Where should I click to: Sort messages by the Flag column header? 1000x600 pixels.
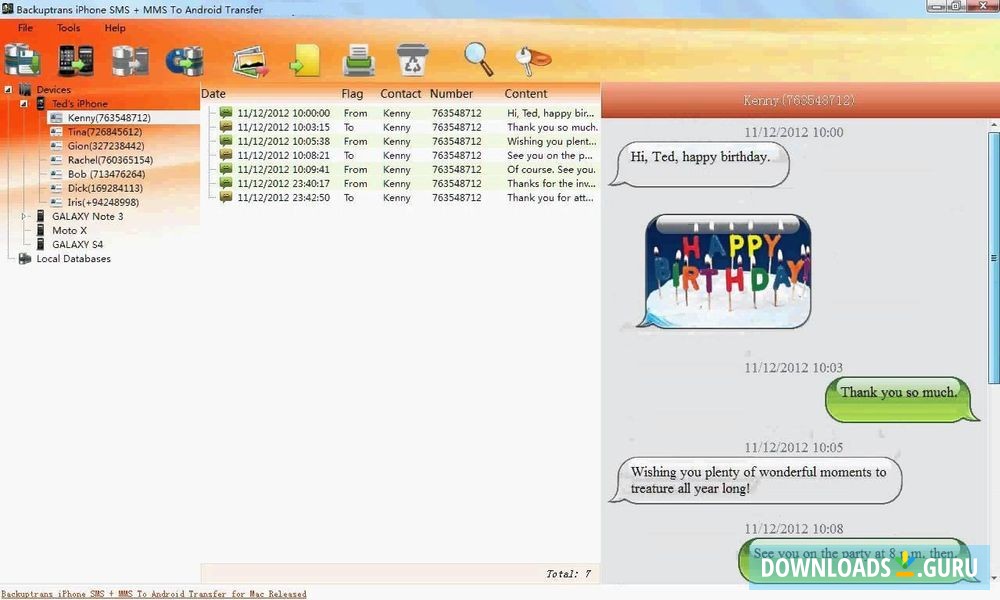pos(352,94)
